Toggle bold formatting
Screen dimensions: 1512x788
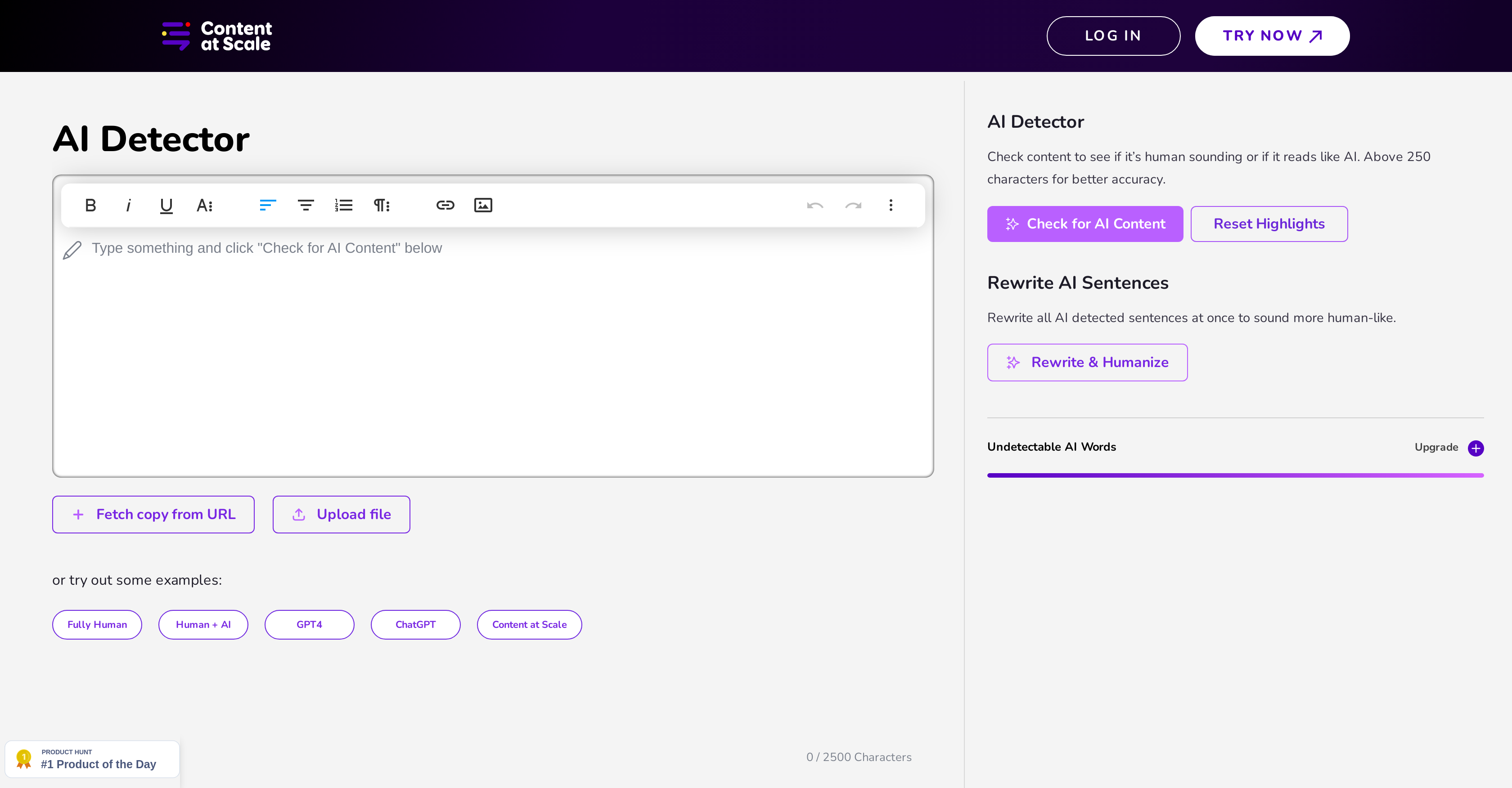coord(90,205)
